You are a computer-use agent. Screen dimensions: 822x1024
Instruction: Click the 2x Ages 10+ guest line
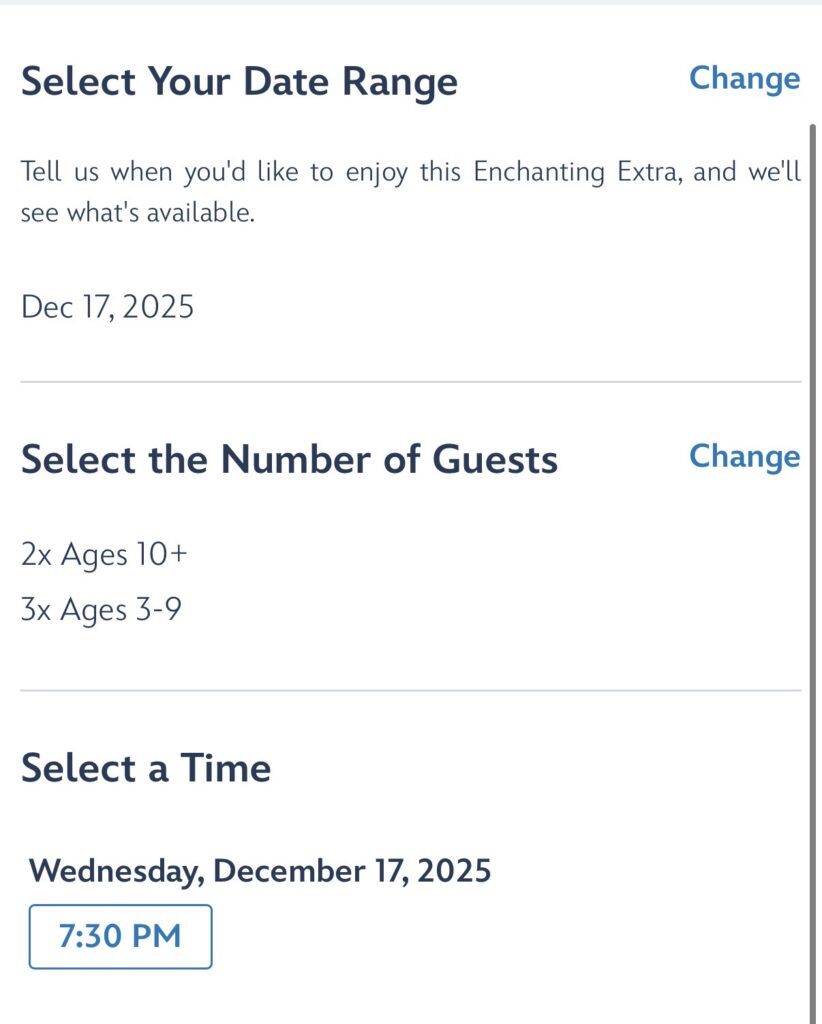point(103,554)
